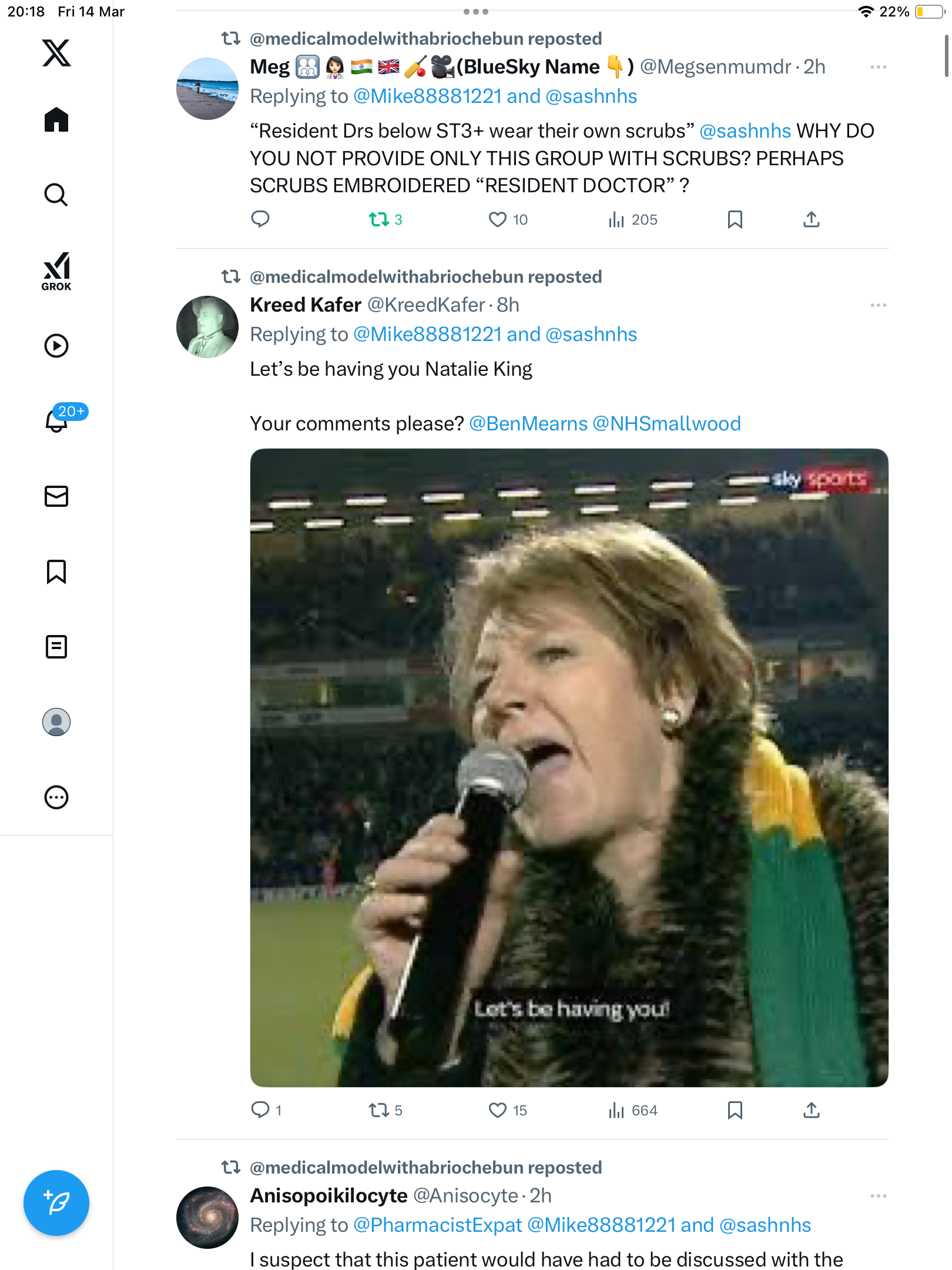The width and height of the screenshot is (952, 1270).
Task: Open the Lists icon in sidebar
Action: (x=56, y=646)
